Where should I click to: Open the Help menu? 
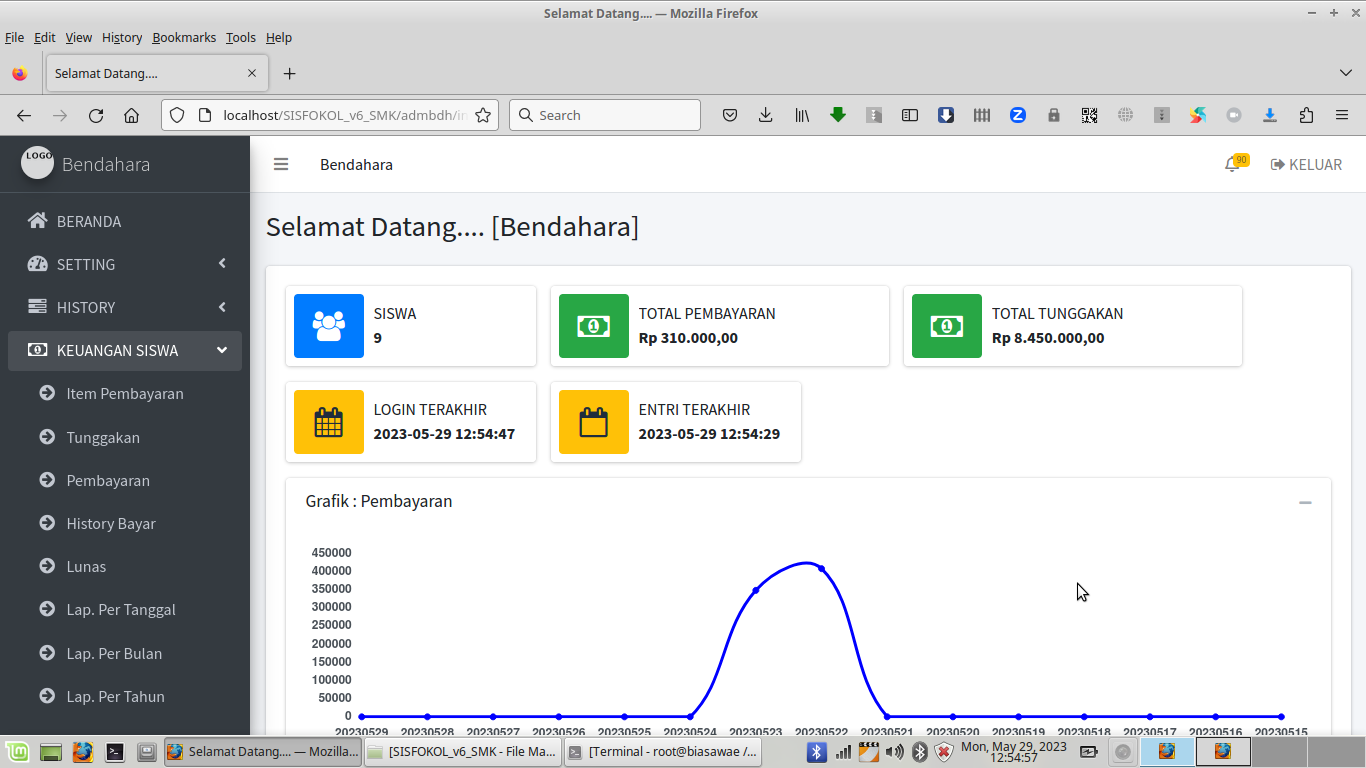pos(279,37)
